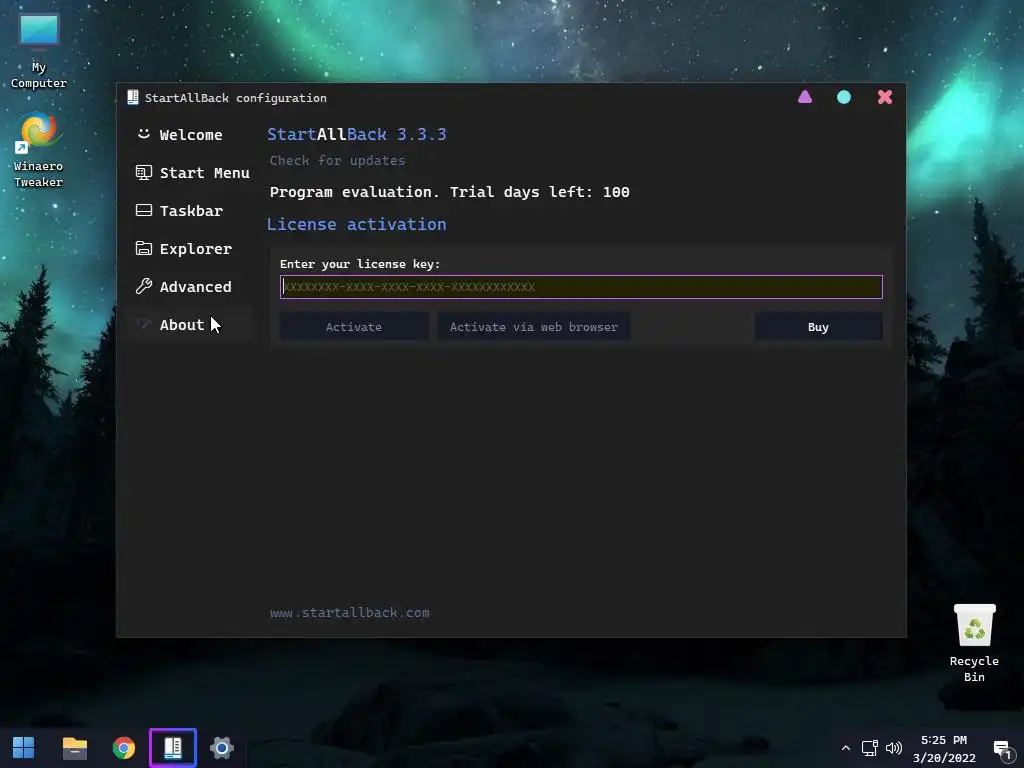Select Winaero Tweaker desktop shortcut

pyautogui.click(x=39, y=150)
